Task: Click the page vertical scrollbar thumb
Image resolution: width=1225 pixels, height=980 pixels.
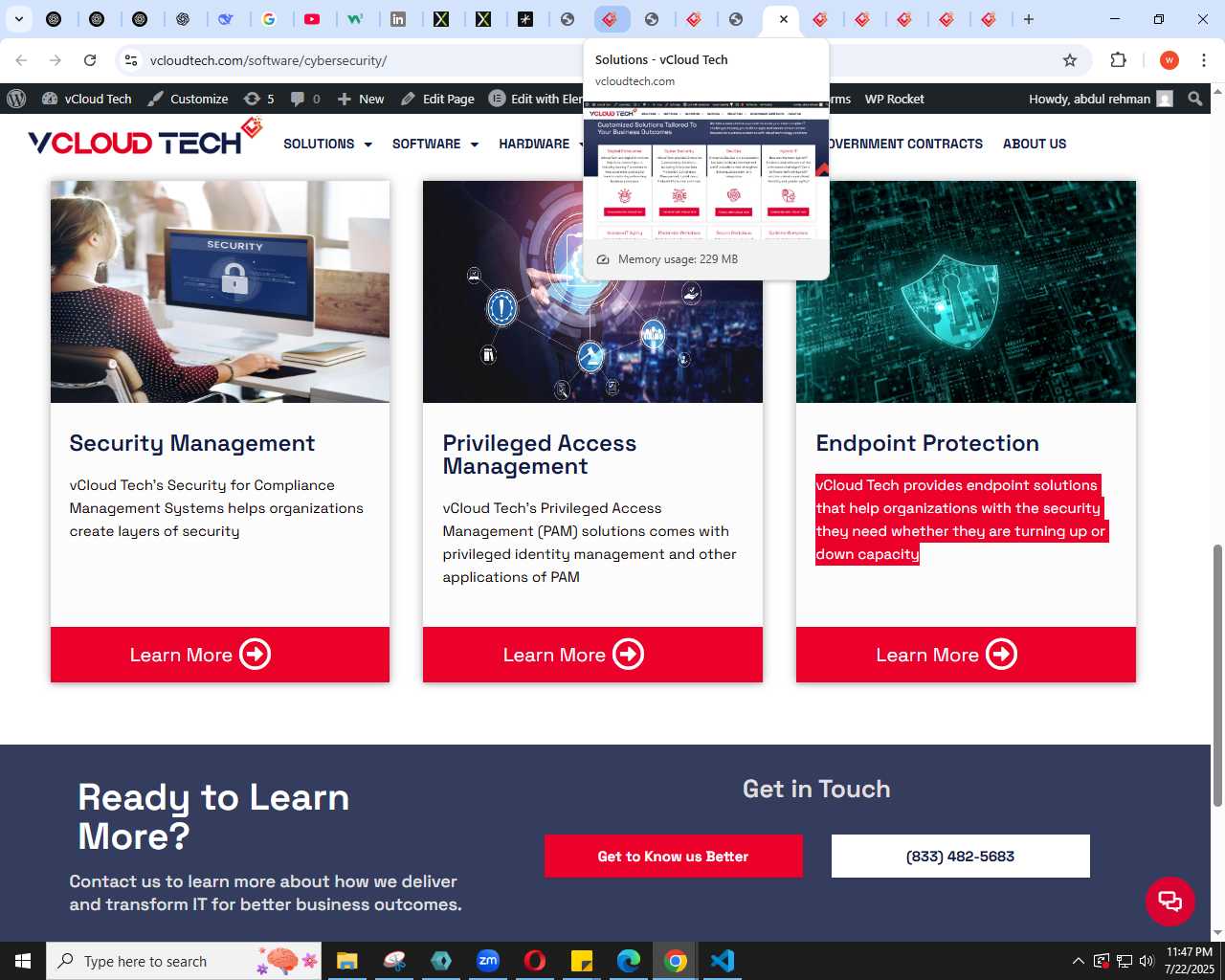Action: click(x=1217, y=675)
